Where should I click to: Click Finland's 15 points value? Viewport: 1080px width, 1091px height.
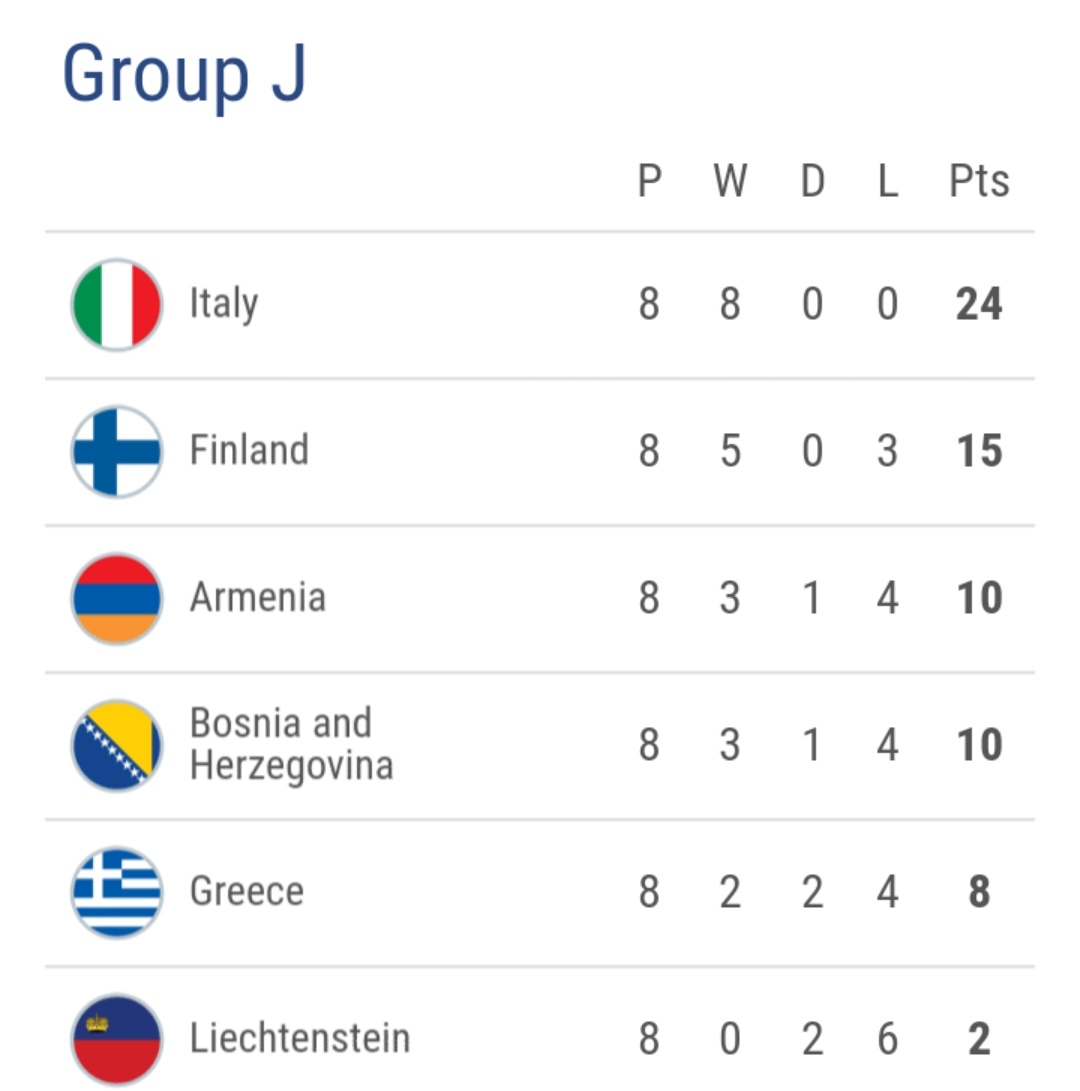[x=978, y=451]
